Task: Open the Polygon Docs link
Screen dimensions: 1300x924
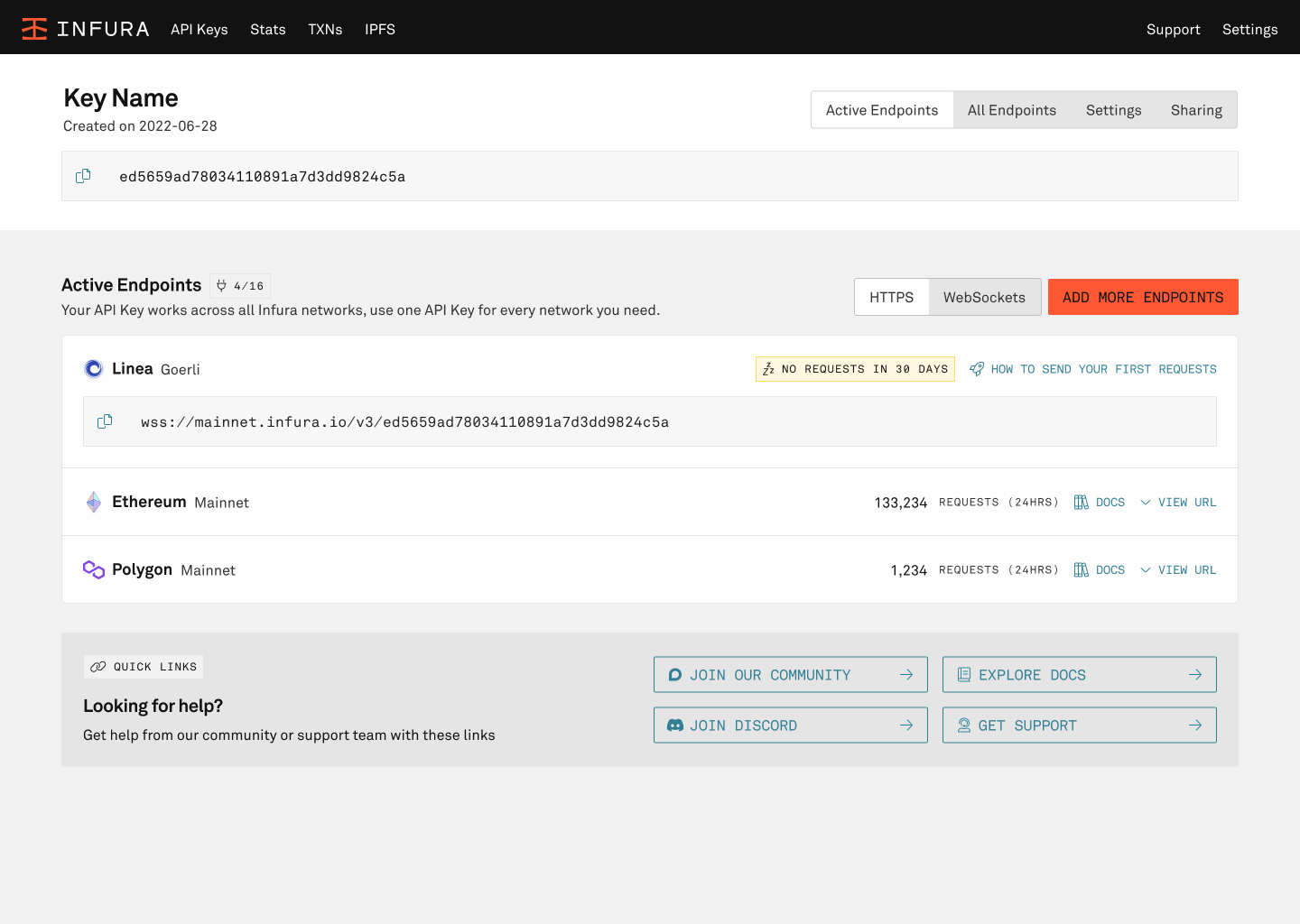Action: pyautogui.click(x=1100, y=569)
